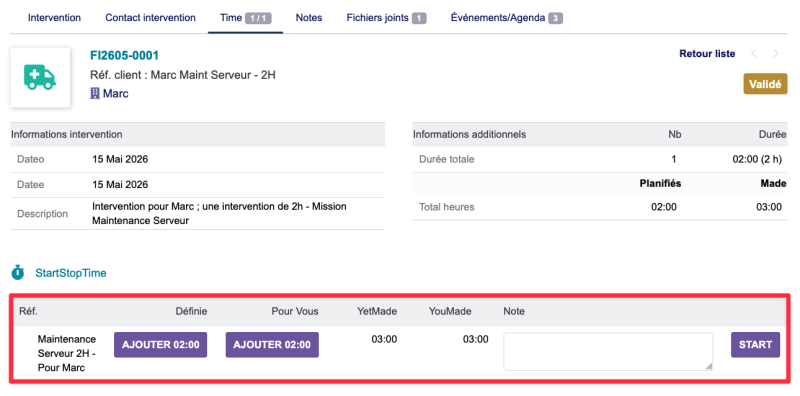Click the YetMade column header

(377, 311)
